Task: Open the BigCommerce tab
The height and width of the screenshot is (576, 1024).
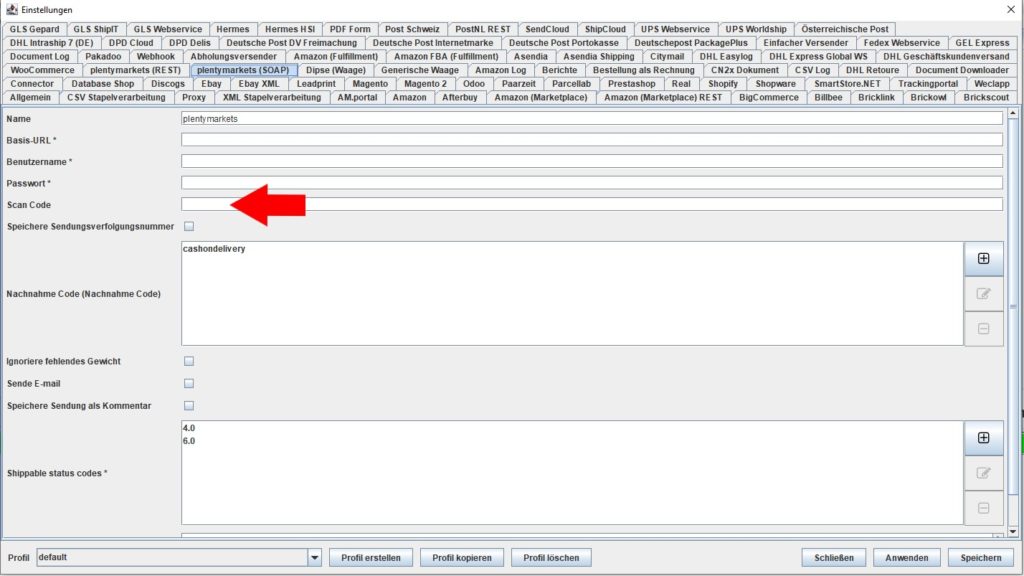Action: [769, 97]
